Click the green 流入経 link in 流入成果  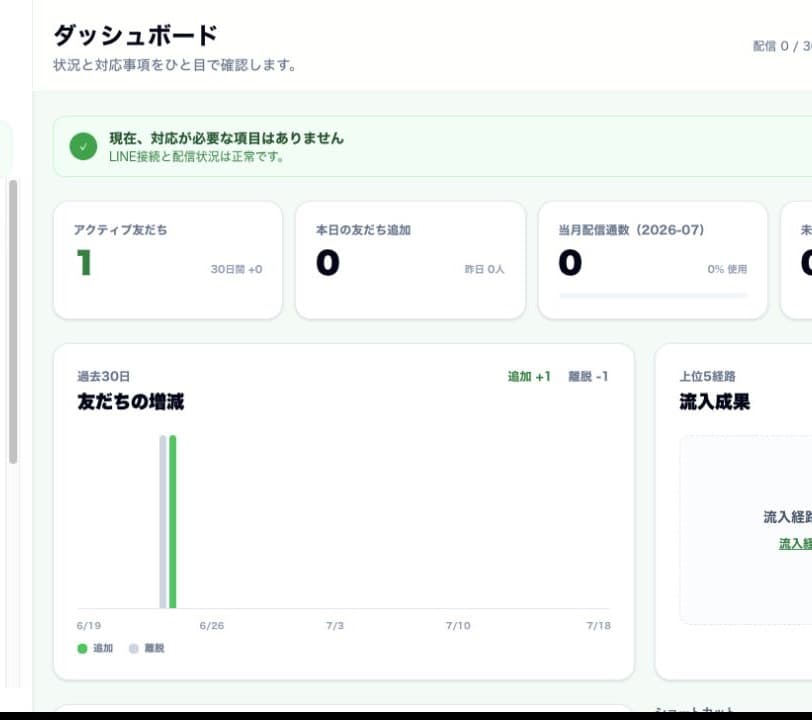795,543
